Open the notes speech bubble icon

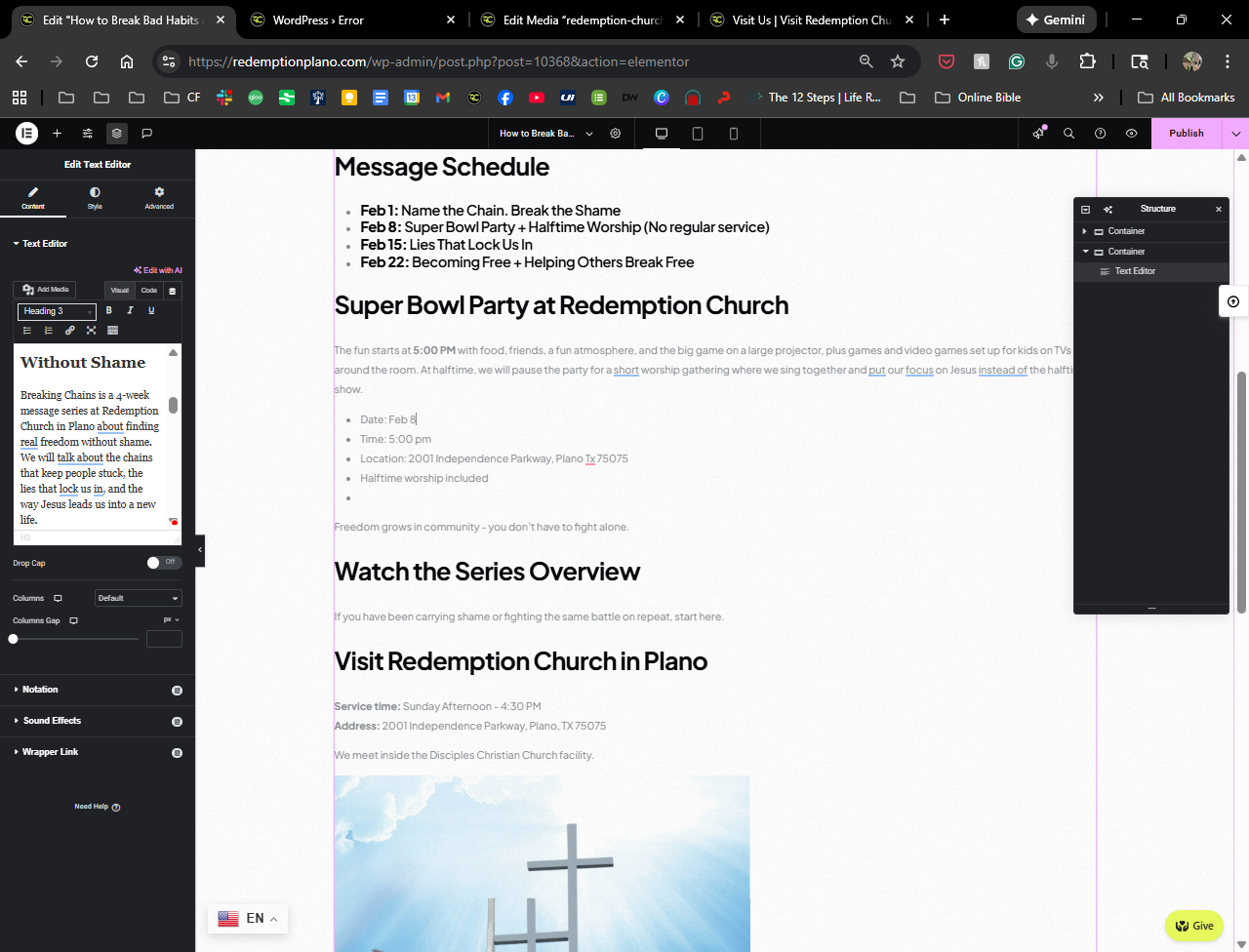point(147,134)
